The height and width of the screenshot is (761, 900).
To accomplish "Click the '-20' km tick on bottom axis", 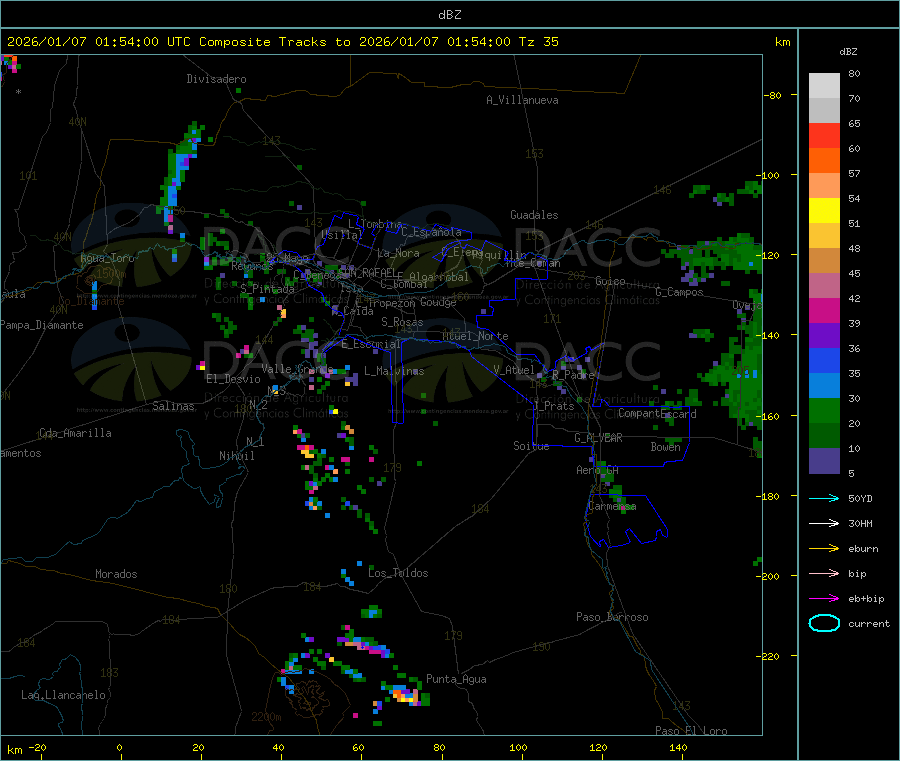I will 37,747.
